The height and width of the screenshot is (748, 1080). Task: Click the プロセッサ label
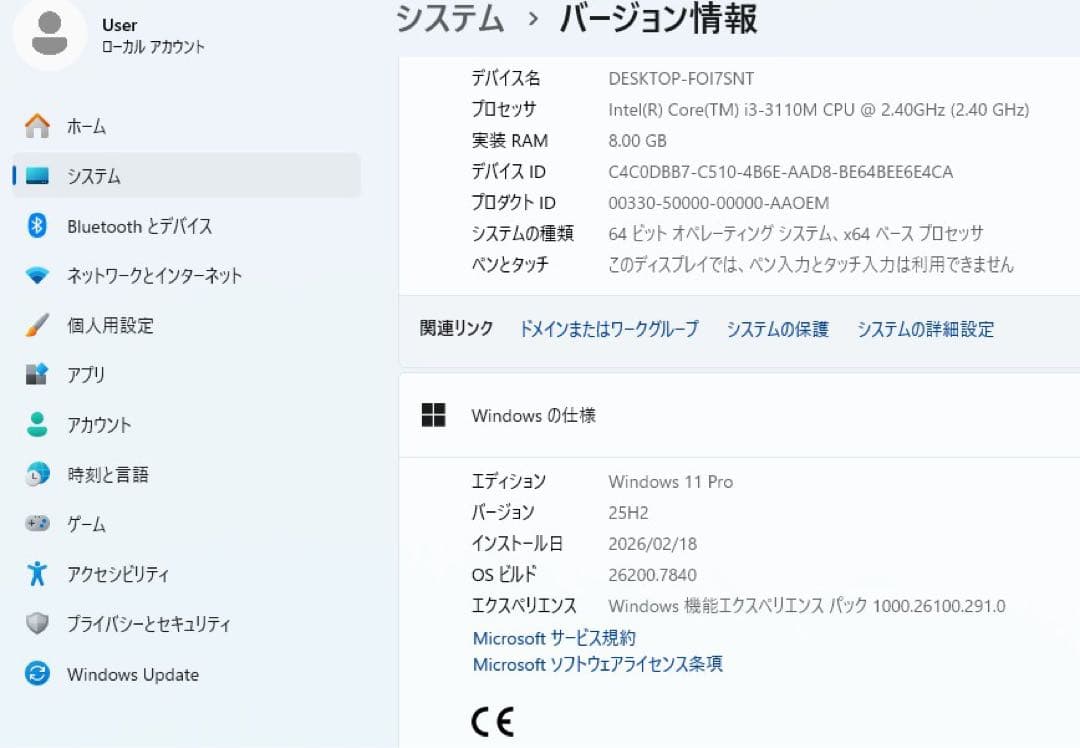click(x=503, y=109)
